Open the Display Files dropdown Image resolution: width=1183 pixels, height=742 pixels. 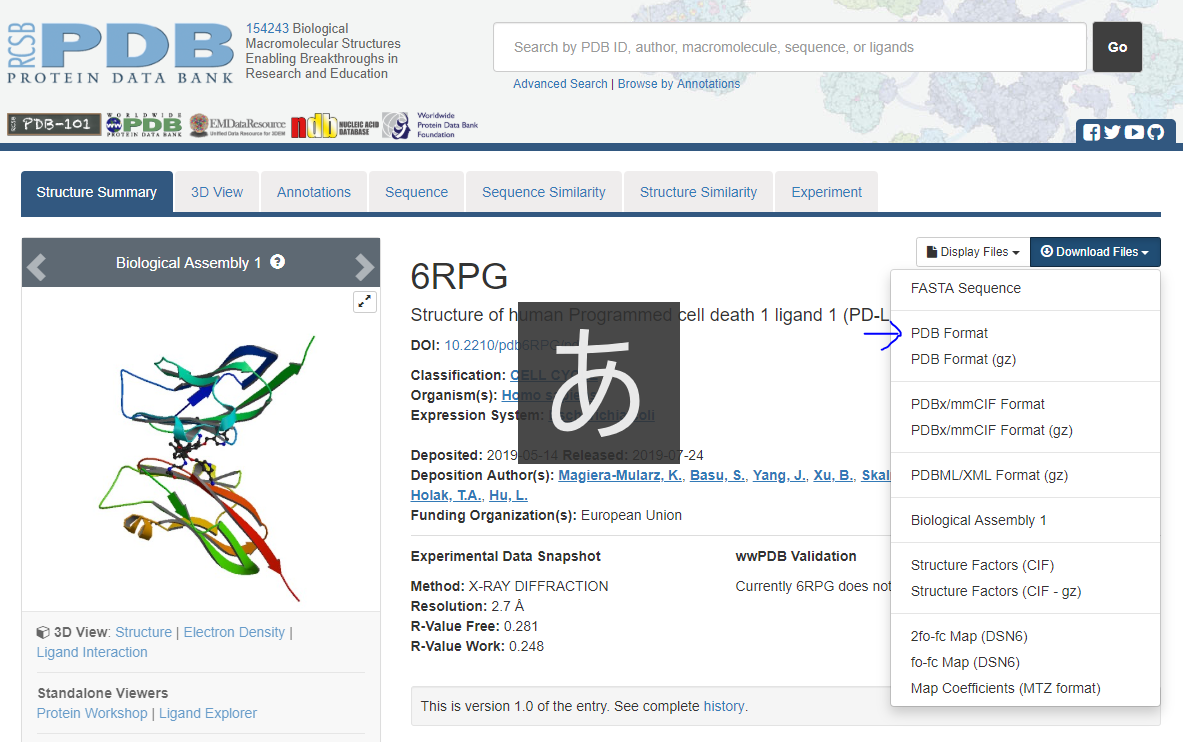pos(973,252)
